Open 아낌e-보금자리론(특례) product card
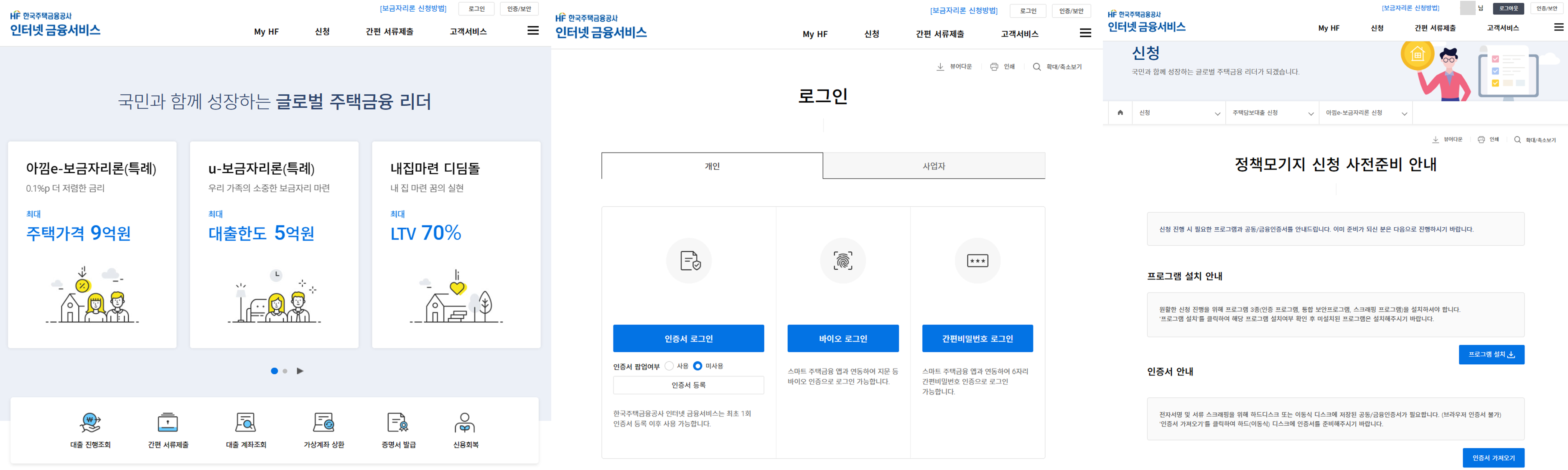The image size is (1568, 470). (x=92, y=245)
